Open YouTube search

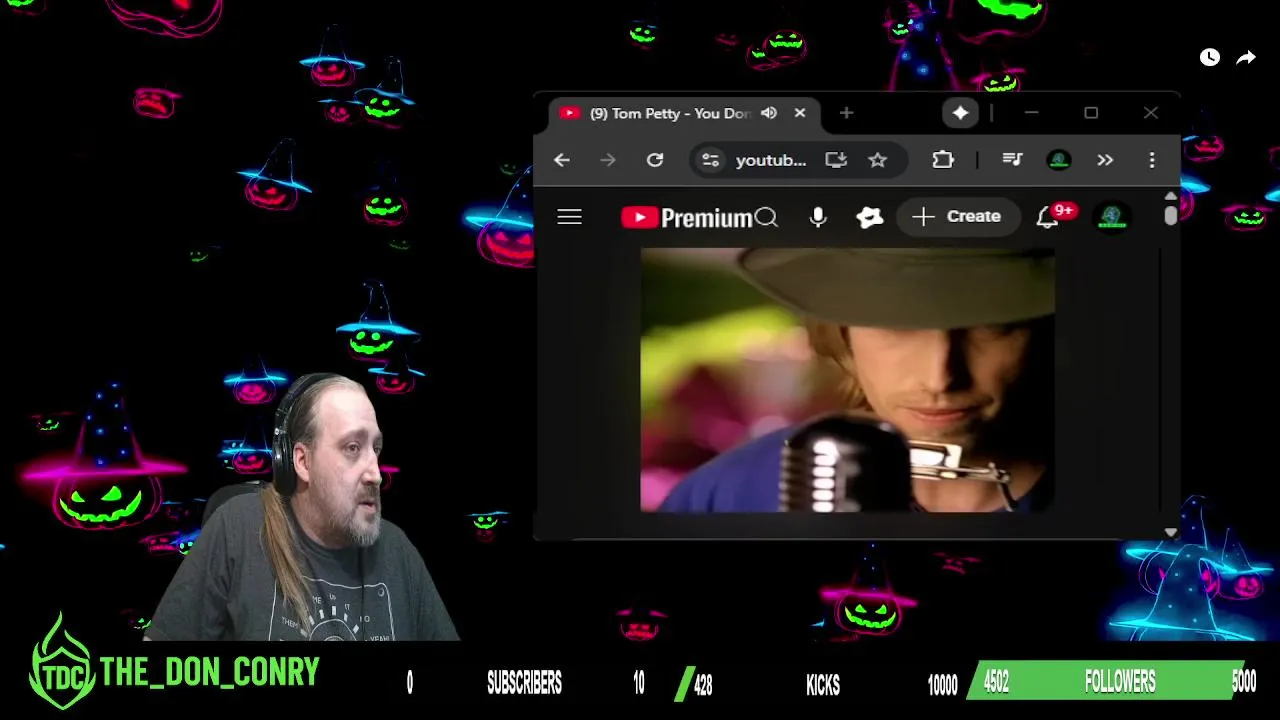(x=766, y=217)
